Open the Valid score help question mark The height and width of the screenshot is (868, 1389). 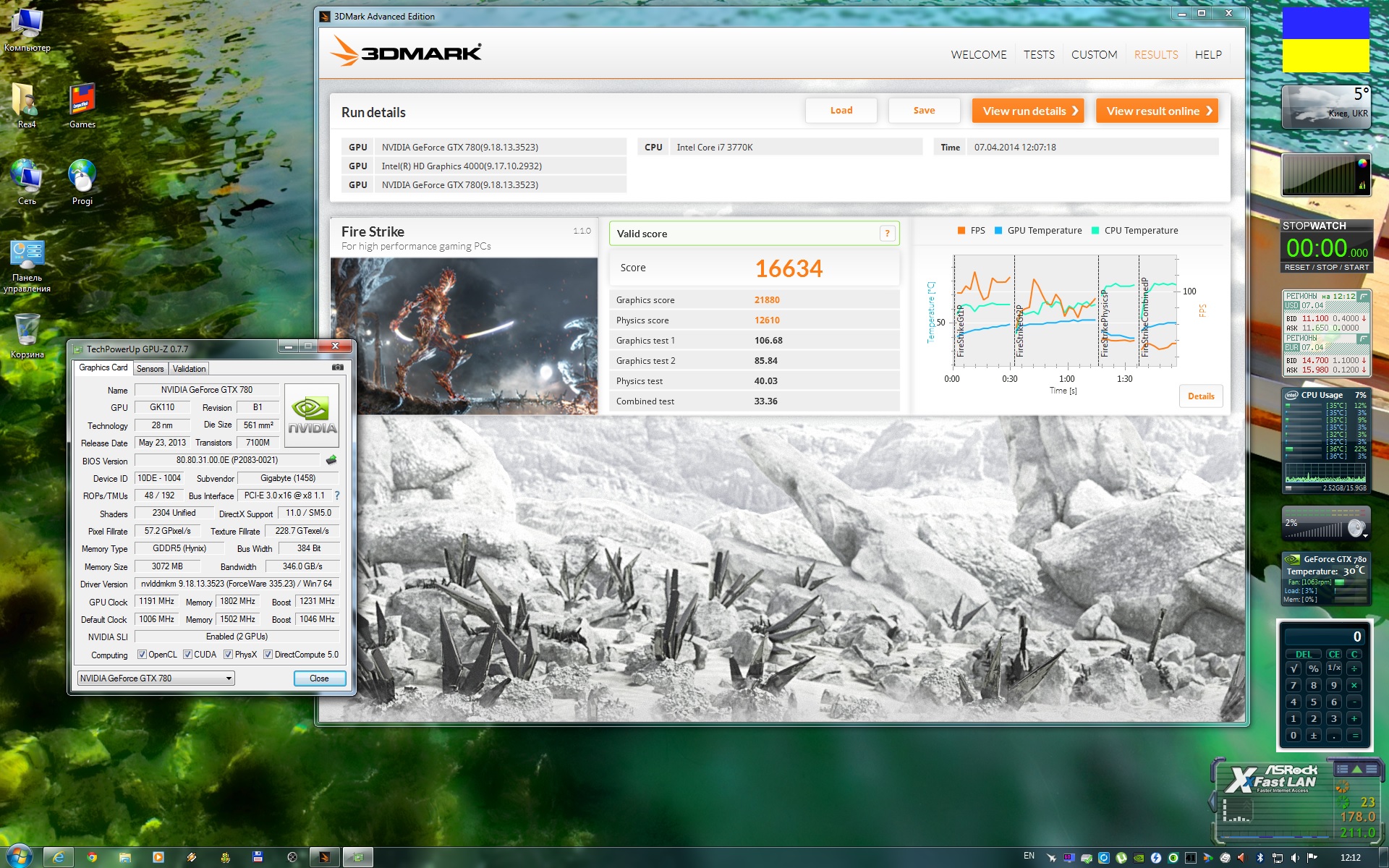click(887, 234)
